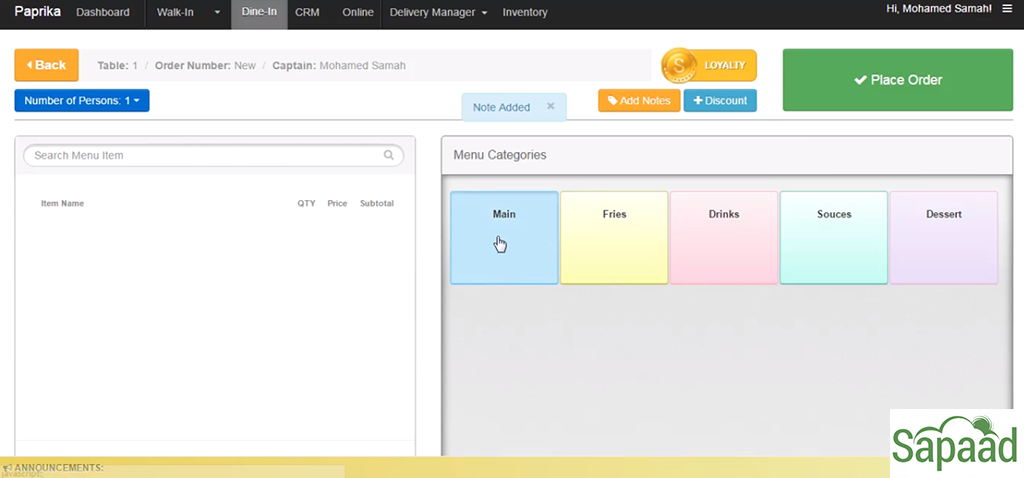Viewport: 1024px width, 478px height.
Task: Click the hamburger menu icon beside username
Action: [x=1007, y=9]
